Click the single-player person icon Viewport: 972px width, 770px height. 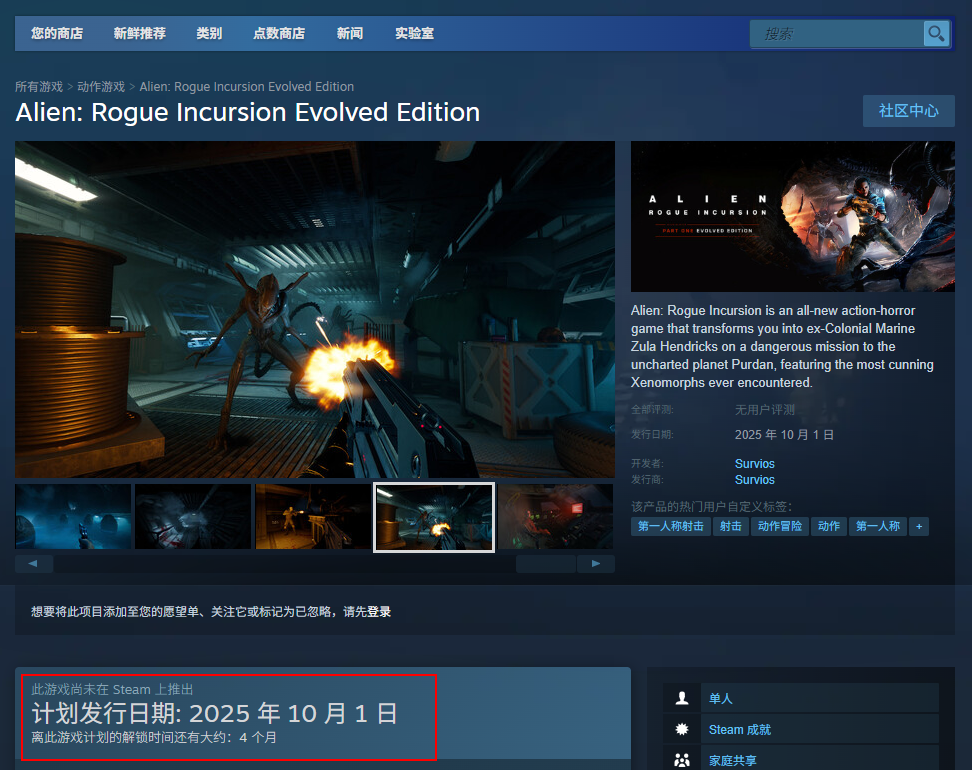tap(682, 698)
